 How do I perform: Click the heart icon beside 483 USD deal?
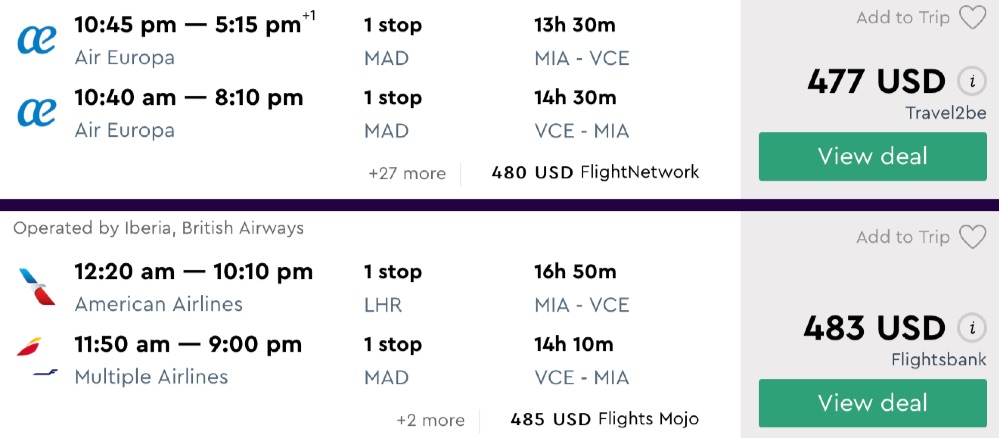pyautogui.click(x=972, y=237)
